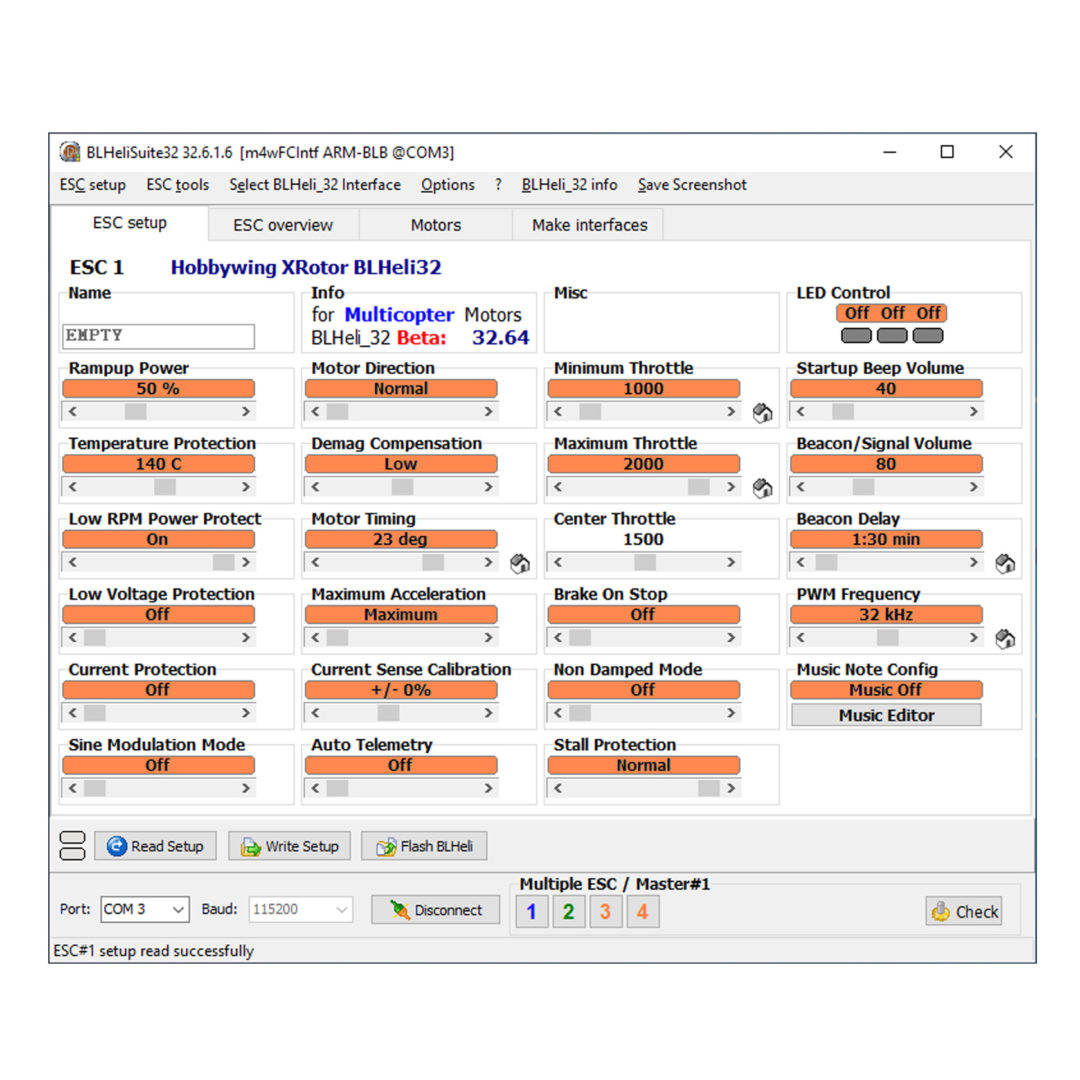
Task: Click Save Screenshot in the menu bar
Action: coord(692,185)
